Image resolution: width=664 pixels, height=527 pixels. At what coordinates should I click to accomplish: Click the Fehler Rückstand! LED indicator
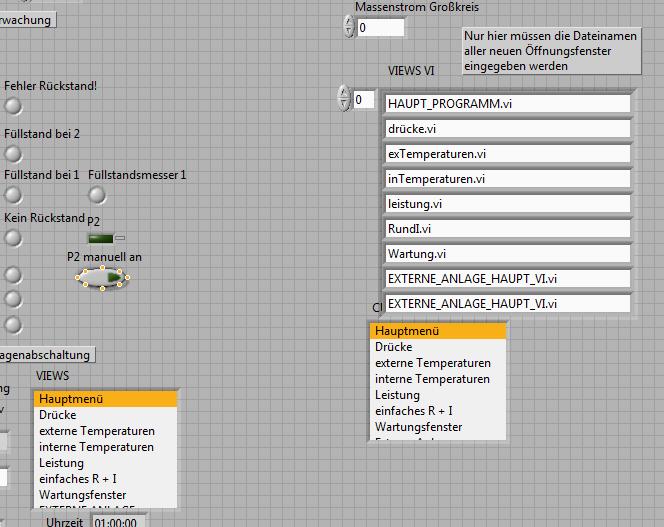point(13,106)
